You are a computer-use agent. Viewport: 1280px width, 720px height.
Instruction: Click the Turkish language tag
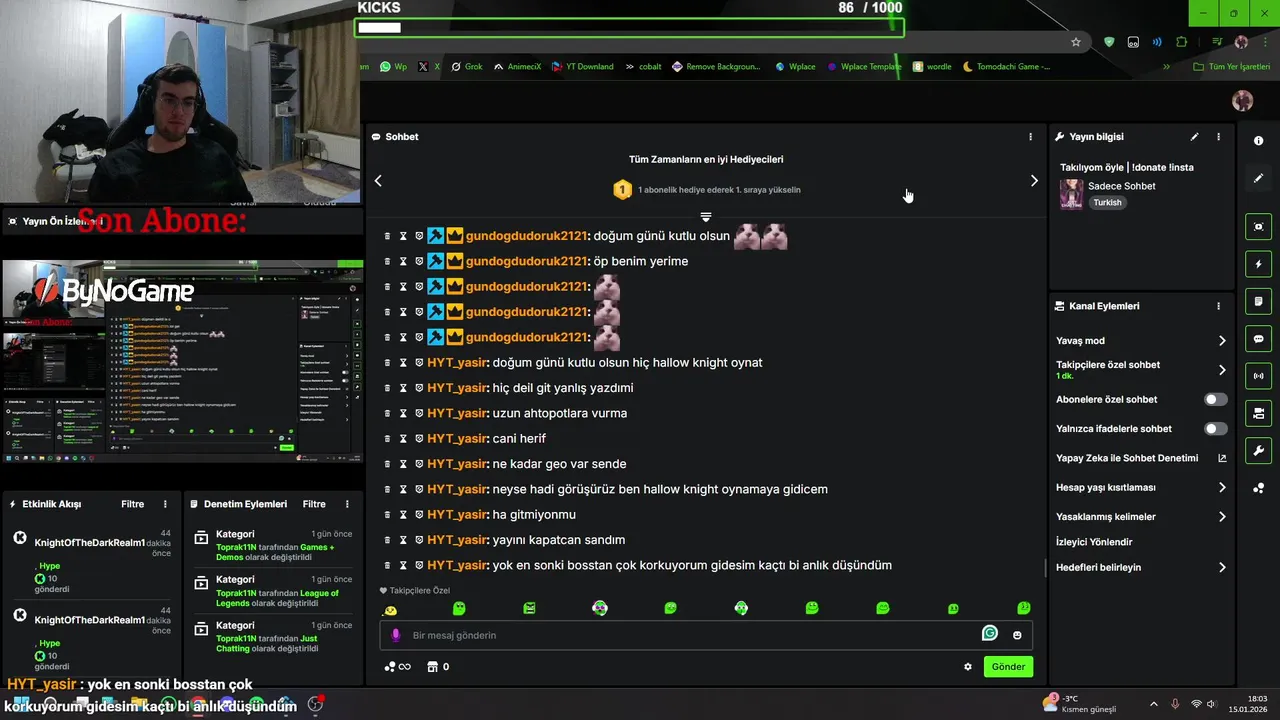click(x=1107, y=202)
